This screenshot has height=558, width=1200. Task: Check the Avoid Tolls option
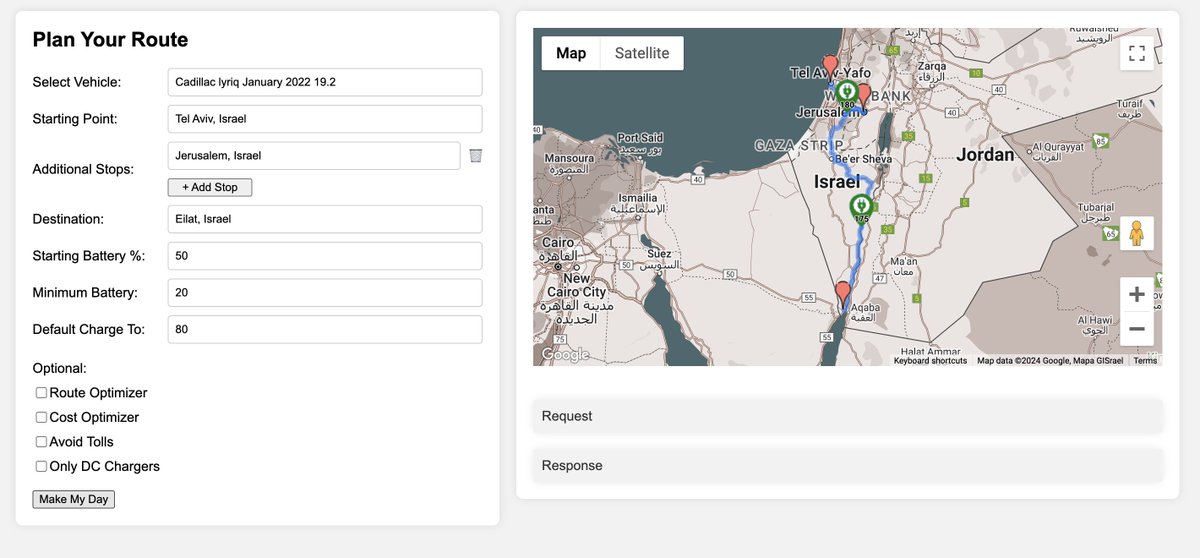click(42, 442)
